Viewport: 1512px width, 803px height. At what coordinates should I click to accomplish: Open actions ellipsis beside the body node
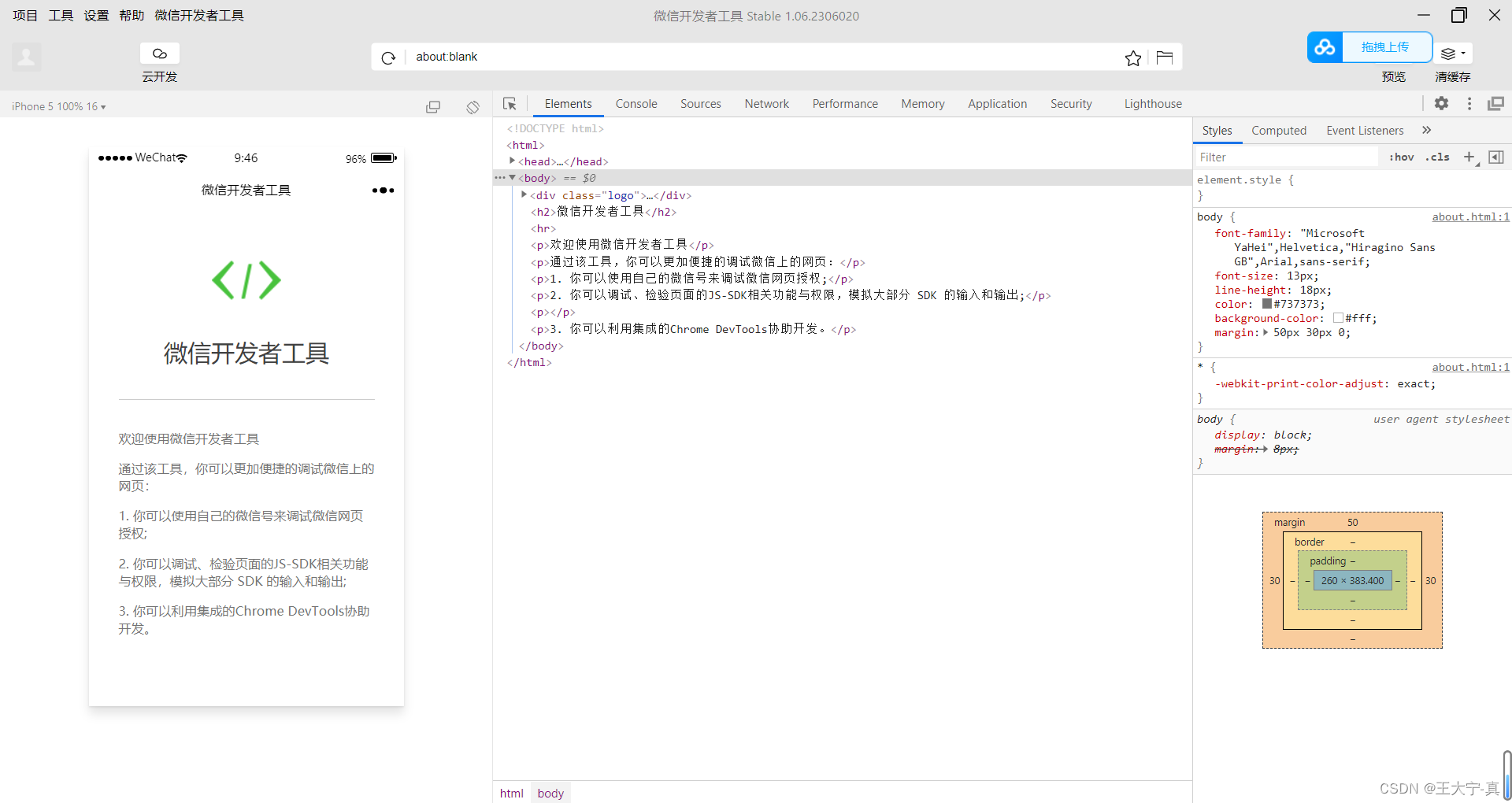coord(500,178)
